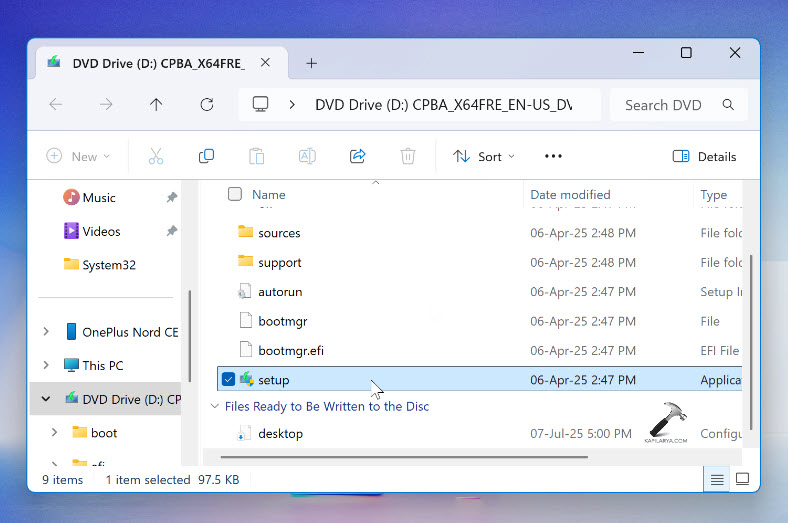Toggle the Details pane button

coord(704,156)
